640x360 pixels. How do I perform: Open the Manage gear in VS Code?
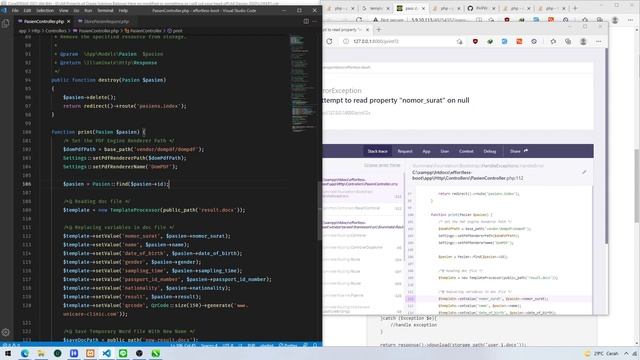6,333
